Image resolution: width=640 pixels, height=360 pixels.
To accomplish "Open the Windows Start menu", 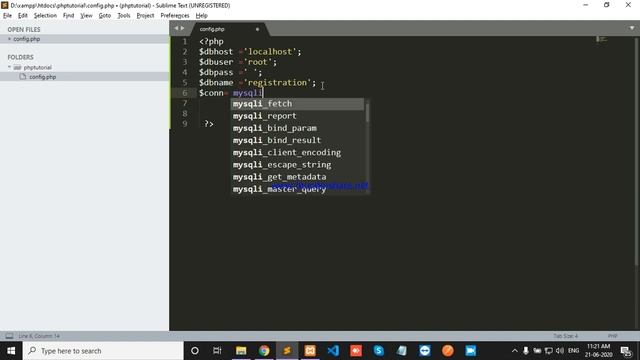I will (11, 351).
